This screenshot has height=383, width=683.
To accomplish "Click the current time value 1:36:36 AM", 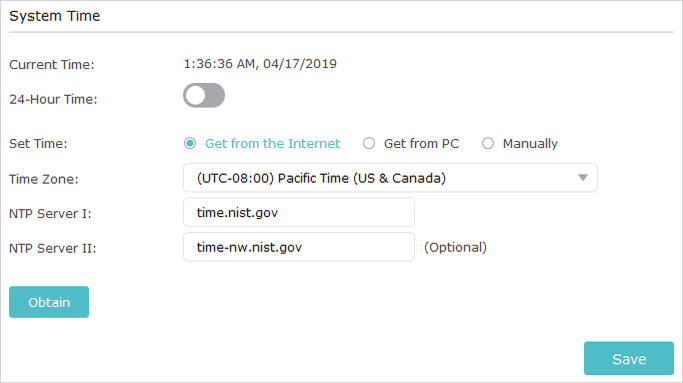I will click(220, 64).
